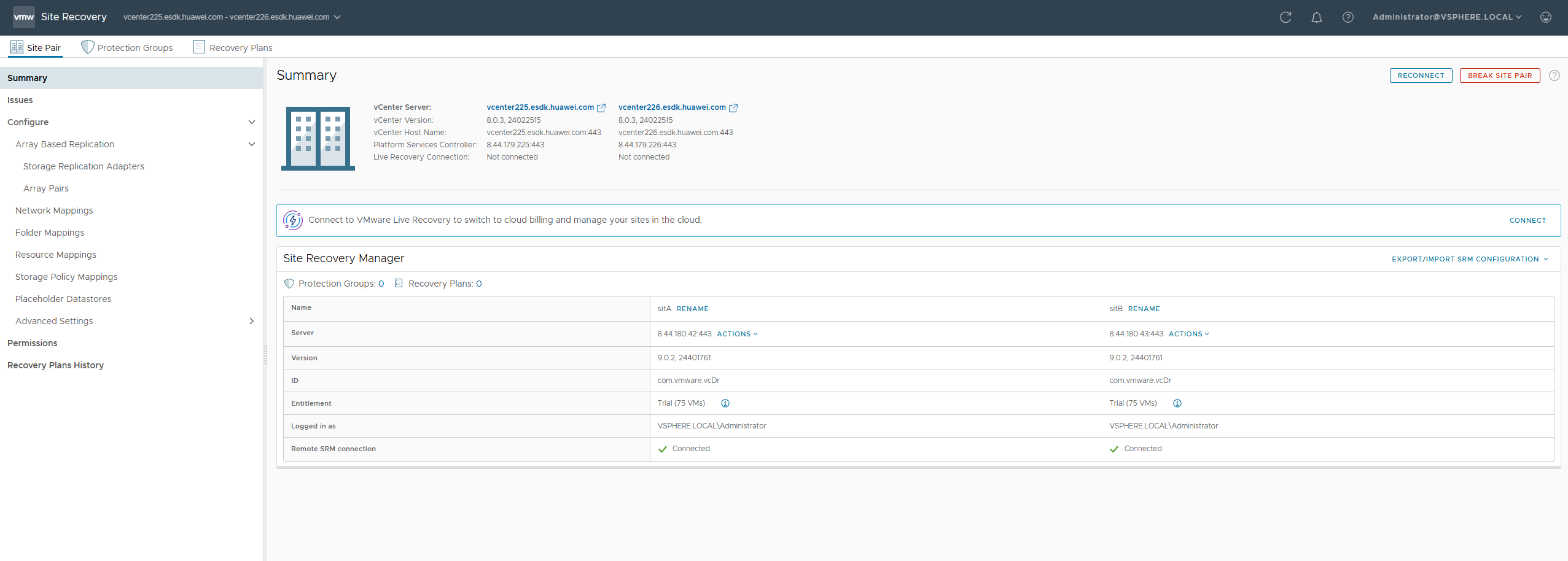
Task: Open the help menu in header
Action: click(1348, 17)
